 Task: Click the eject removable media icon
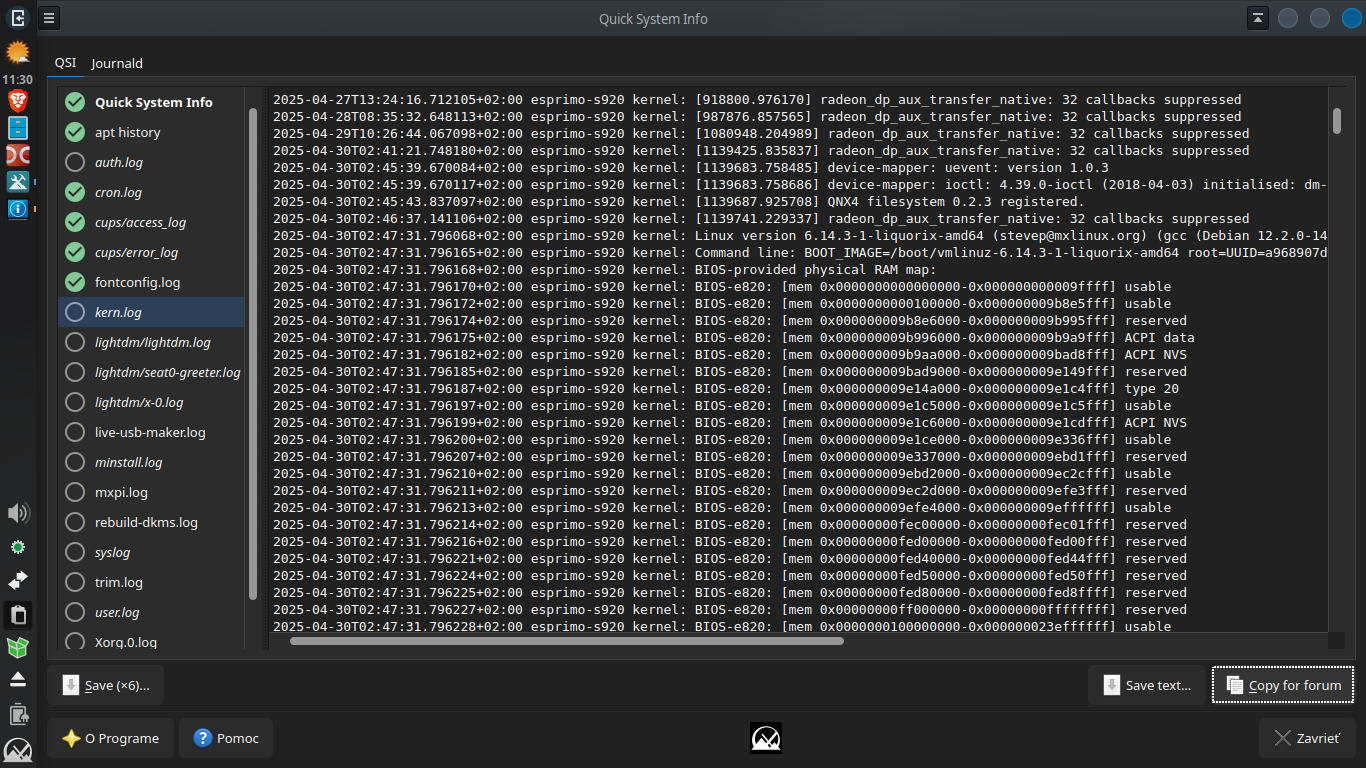click(18, 680)
